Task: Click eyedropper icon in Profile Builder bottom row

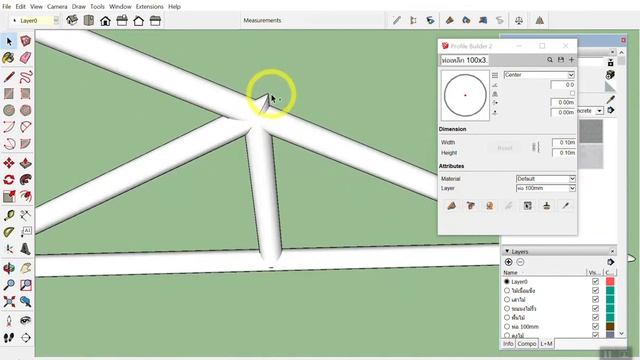Action: click(565, 205)
